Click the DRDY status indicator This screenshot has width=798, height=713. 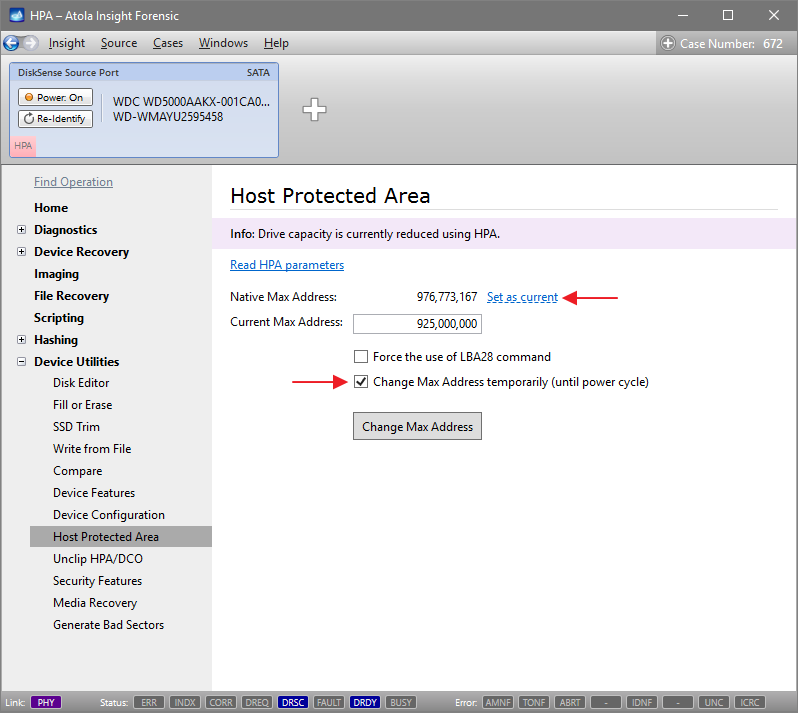364,703
